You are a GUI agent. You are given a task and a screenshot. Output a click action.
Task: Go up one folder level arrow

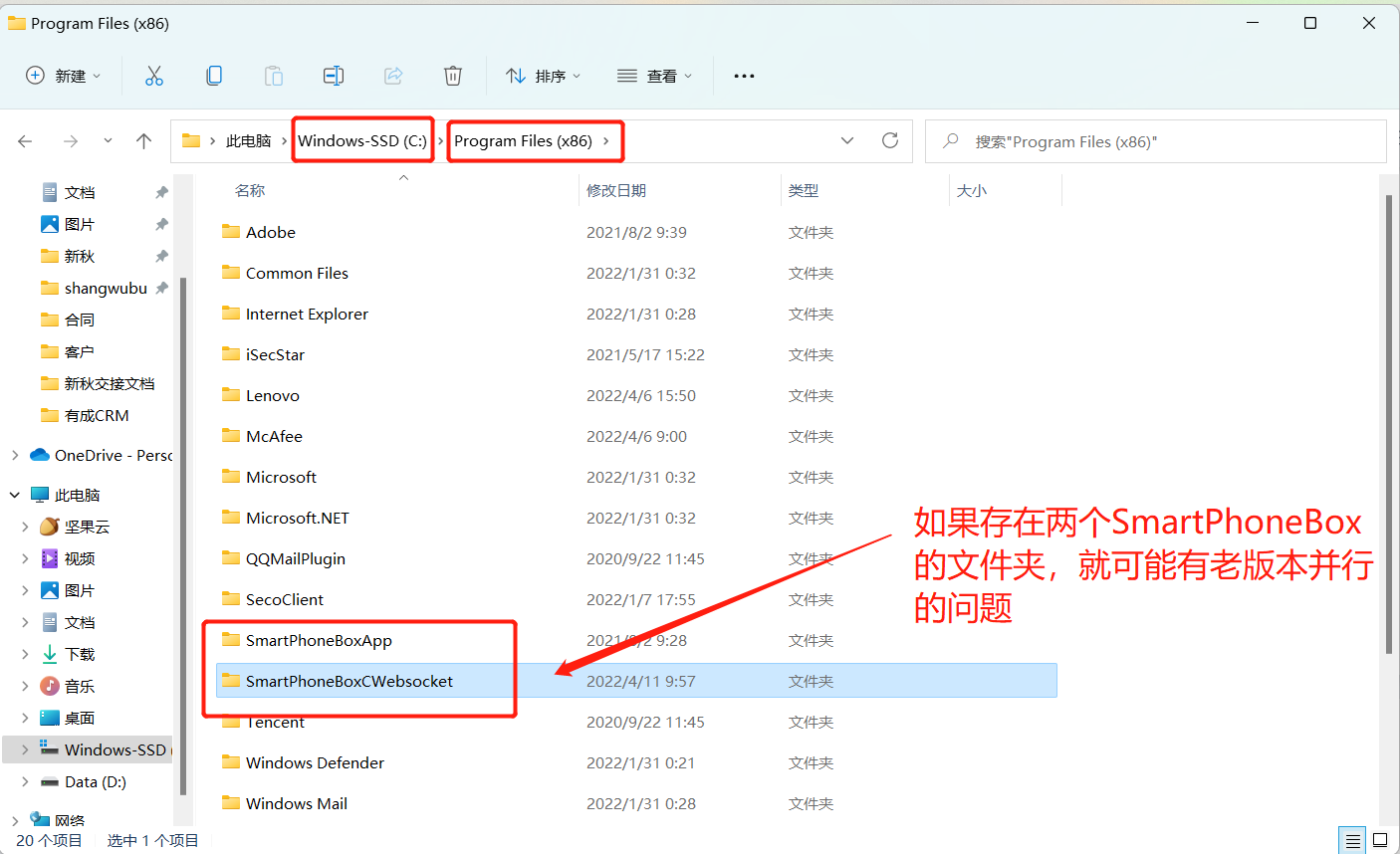point(144,141)
